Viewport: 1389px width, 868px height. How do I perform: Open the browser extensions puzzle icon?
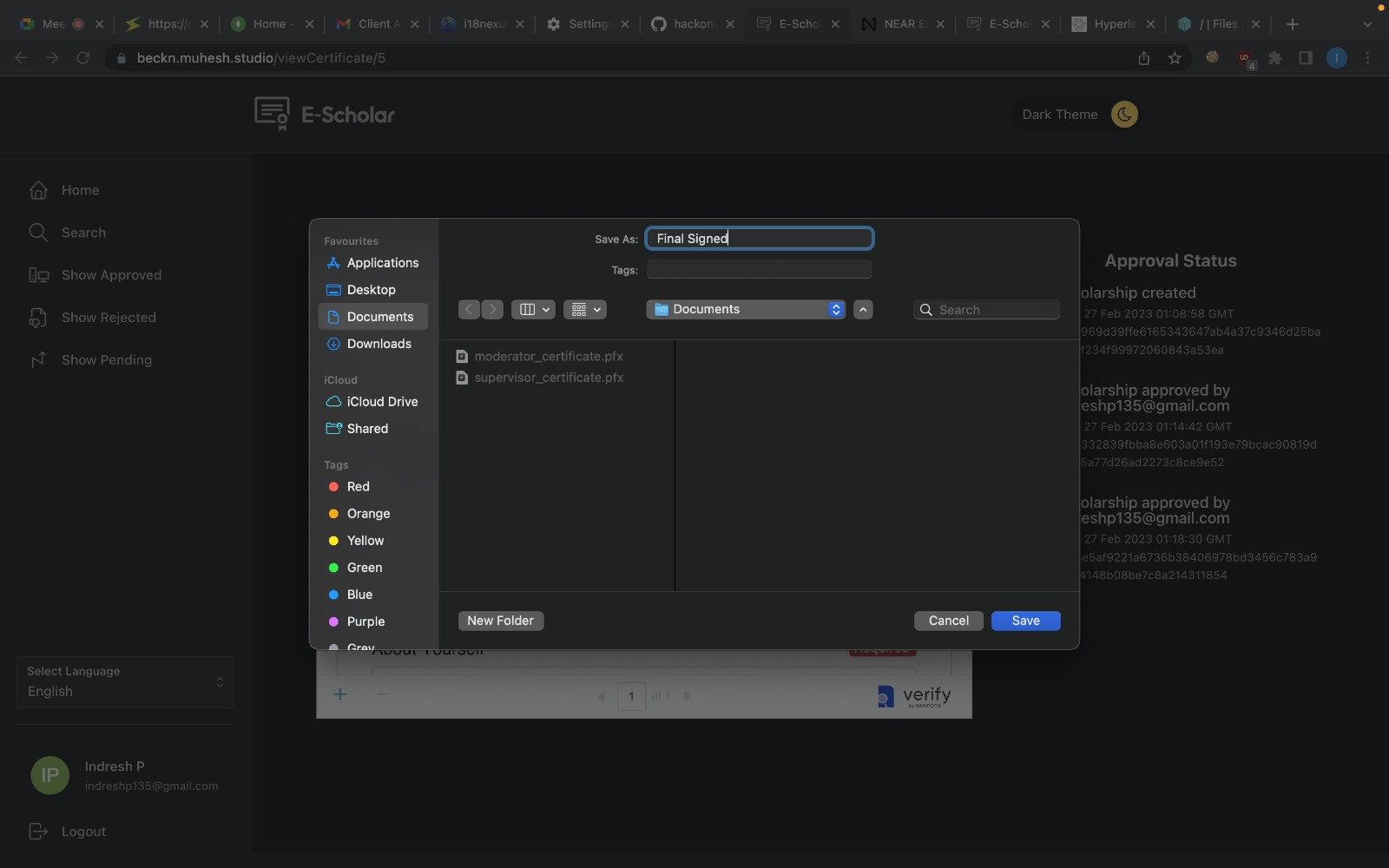(x=1275, y=58)
